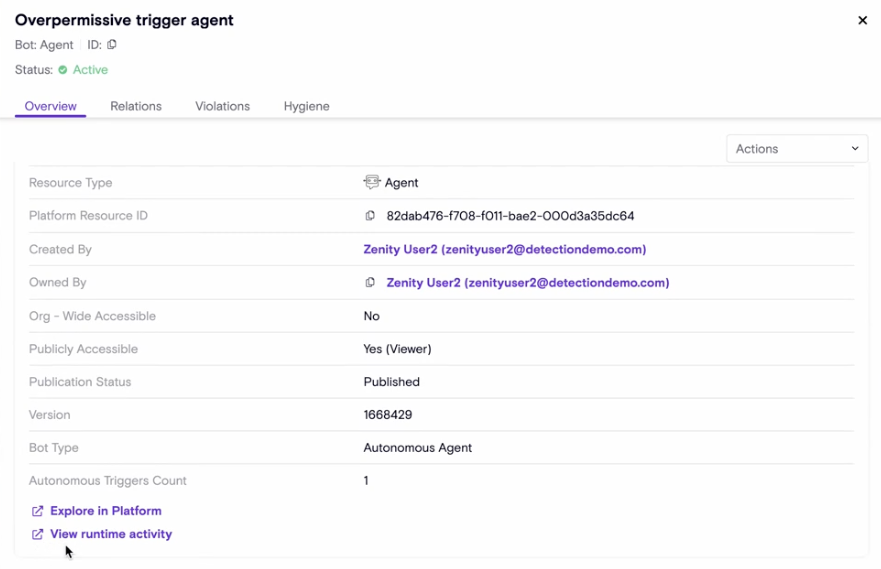Click the external-link icon before View runtime activity

[x=38, y=534]
